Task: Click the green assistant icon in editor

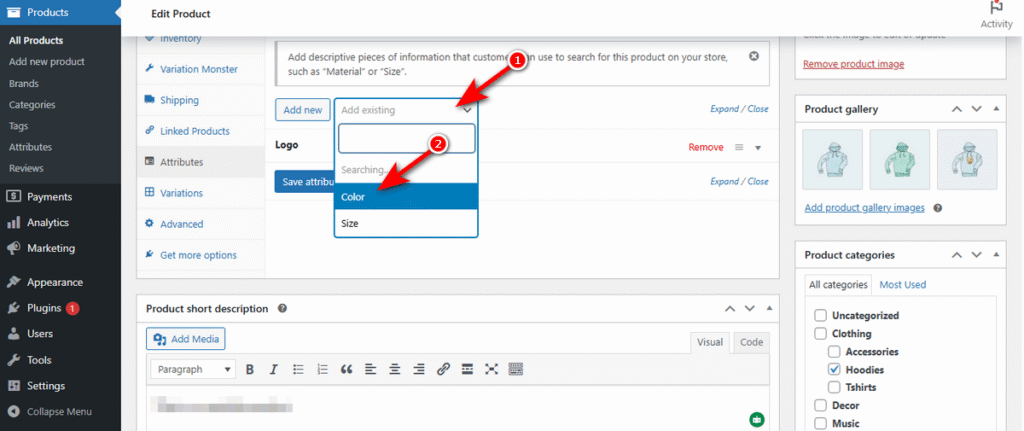Action: pos(757,419)
